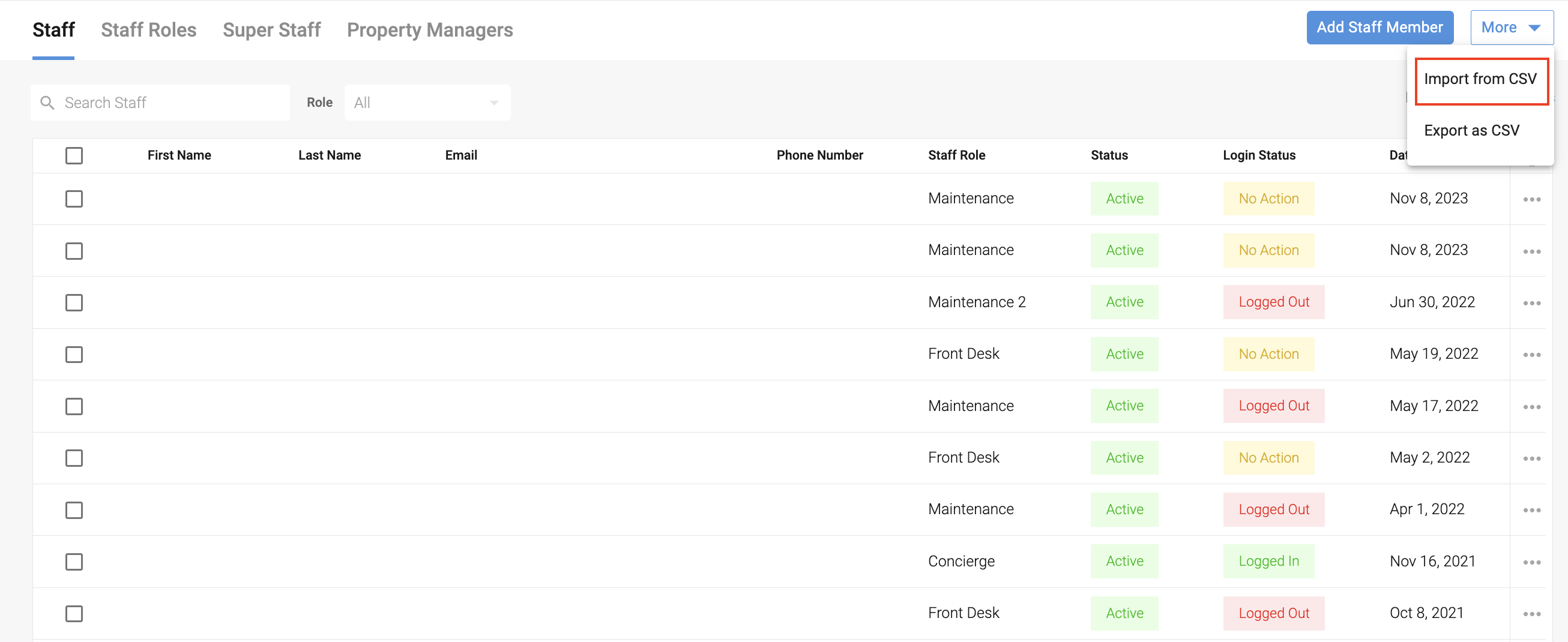Image resolution: width=1568 pixels, height=642 pixels.
Task: Open three-dot menu for Maintenance 2 row
Action: [x=1531, y=303]
